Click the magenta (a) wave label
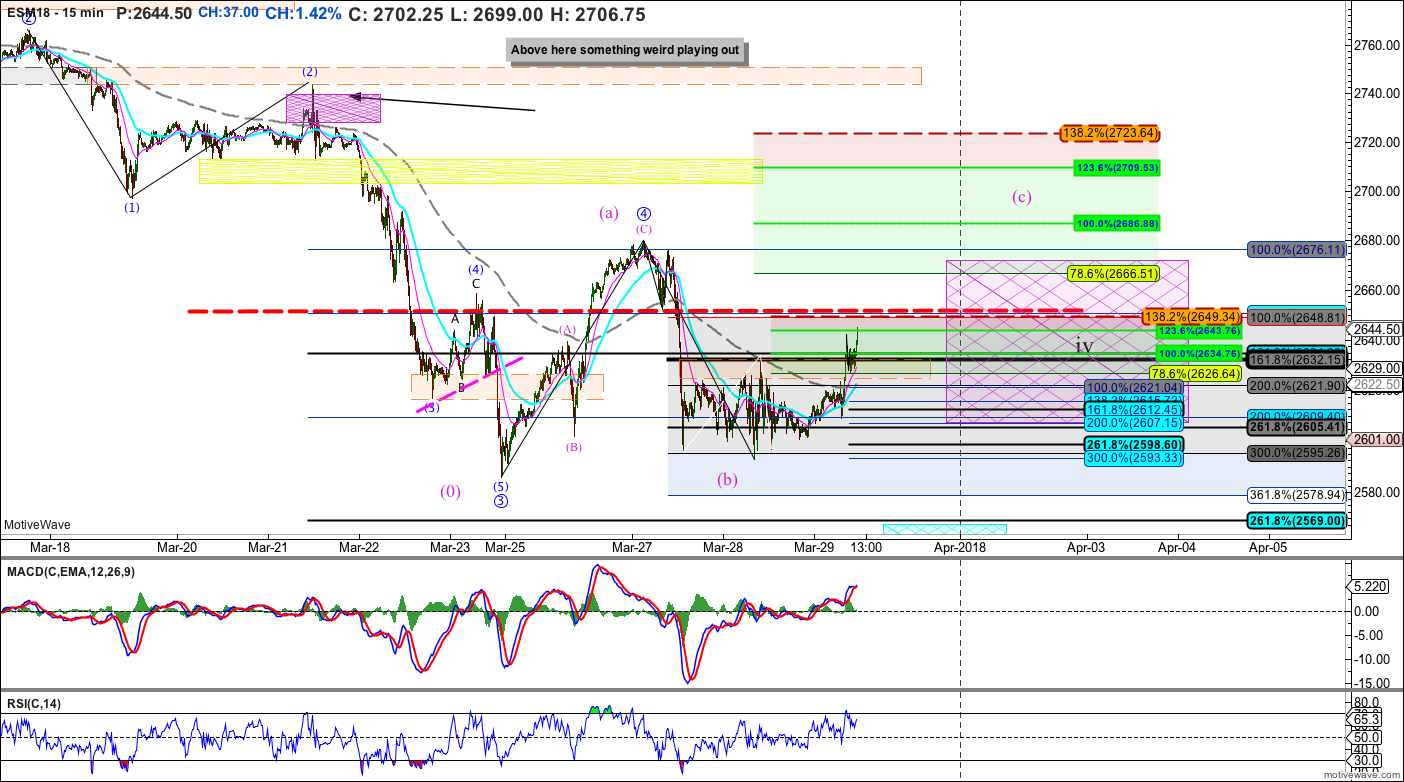The image size is (1404, 782). [x=609, y=212]
